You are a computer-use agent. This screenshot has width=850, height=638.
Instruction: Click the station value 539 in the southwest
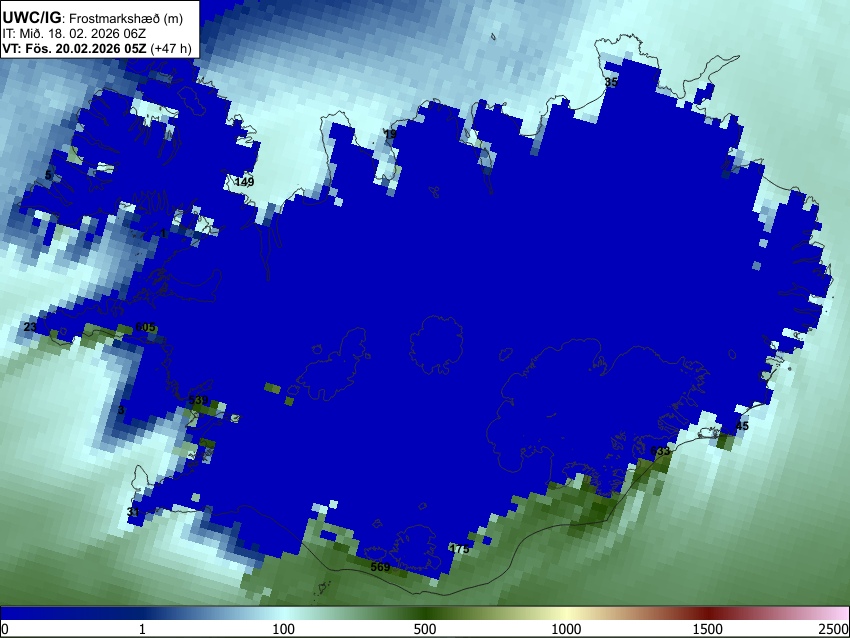[198, 400]
